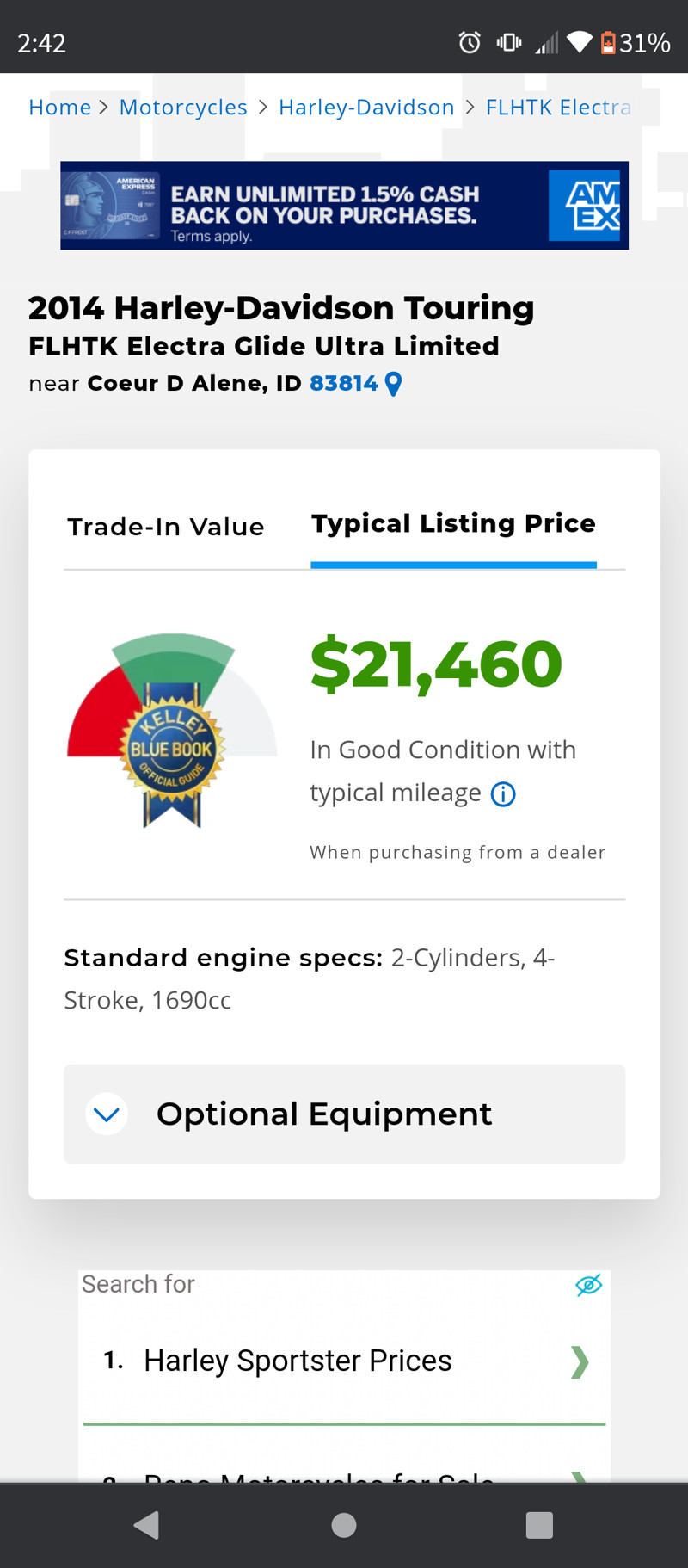The image size is (688, 1568).
Task: Tap the location pin icon next to 83814
Action: click(x=393, y=384)
